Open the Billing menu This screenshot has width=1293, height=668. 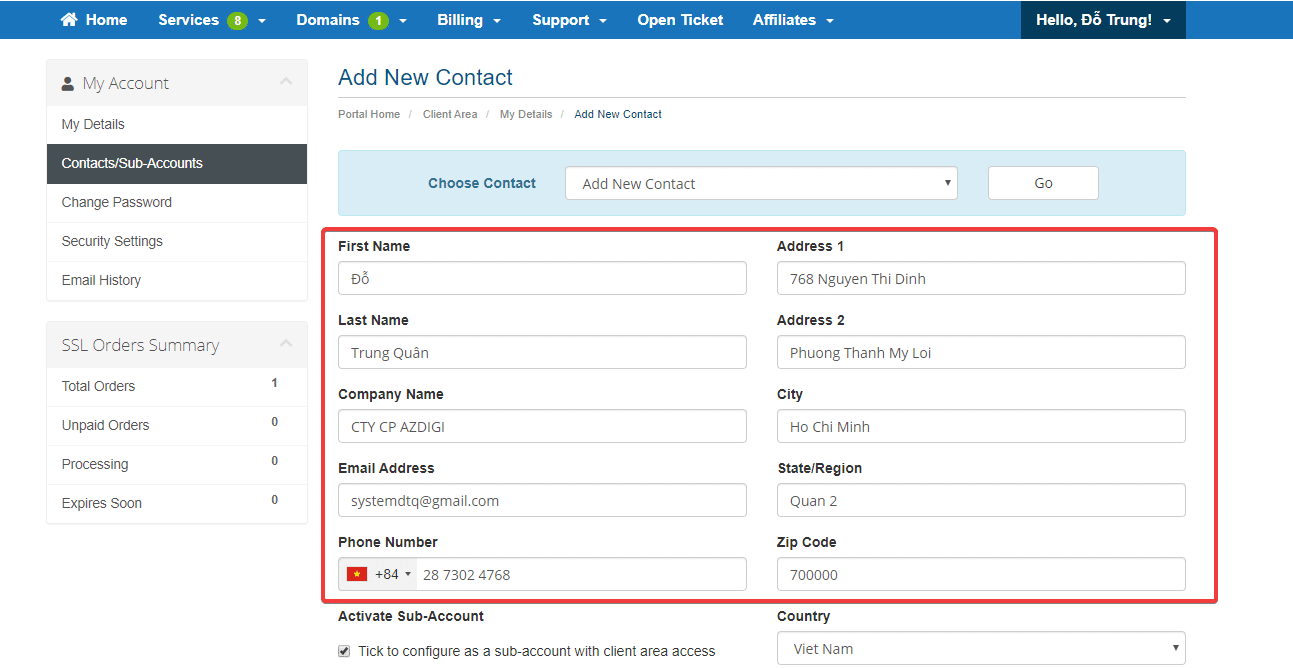[469, 20]
